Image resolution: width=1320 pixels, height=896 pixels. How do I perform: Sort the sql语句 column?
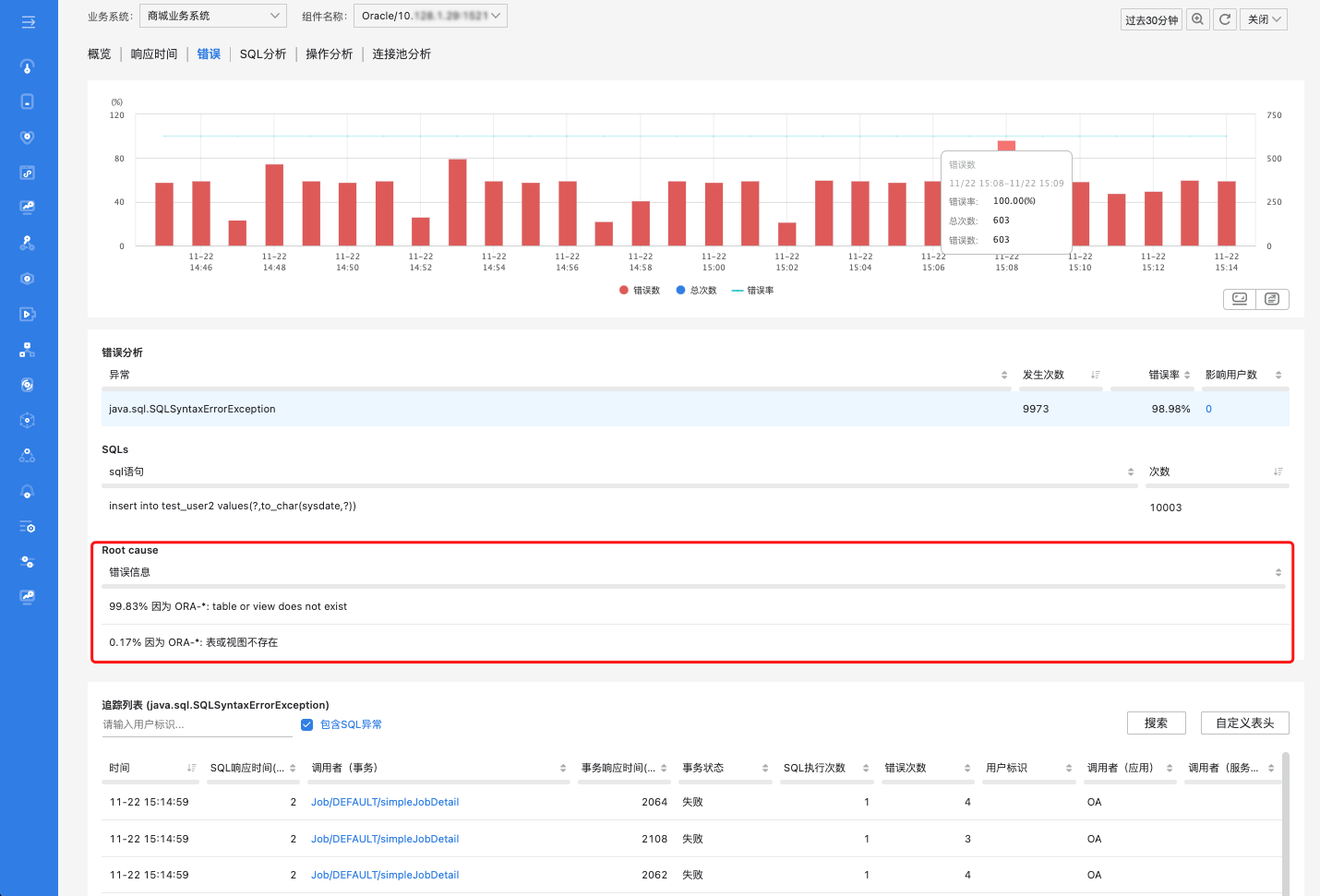pyautogui.click(x=1131, y=472)
